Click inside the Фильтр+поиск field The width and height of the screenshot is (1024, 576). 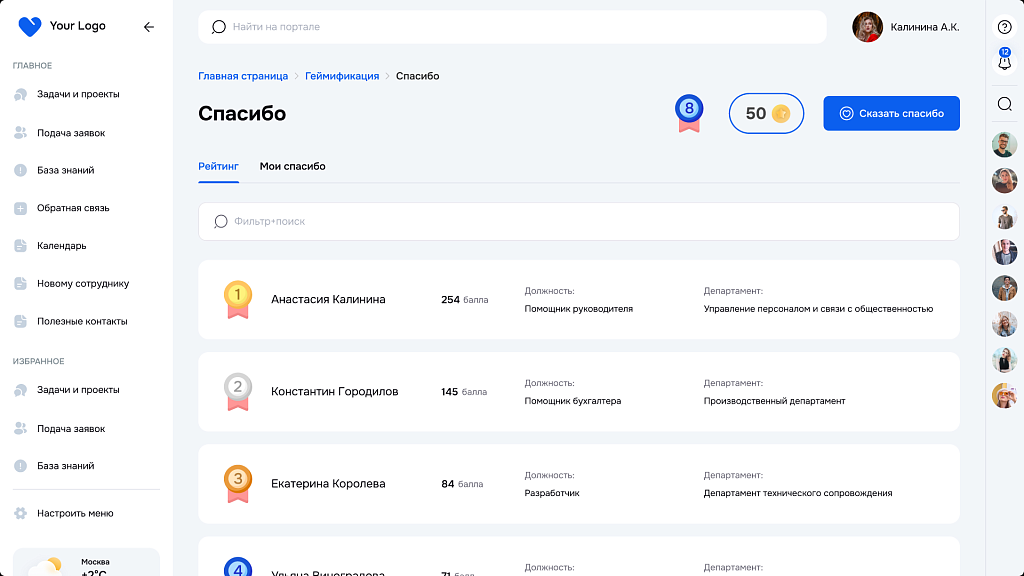coord(400,221)
